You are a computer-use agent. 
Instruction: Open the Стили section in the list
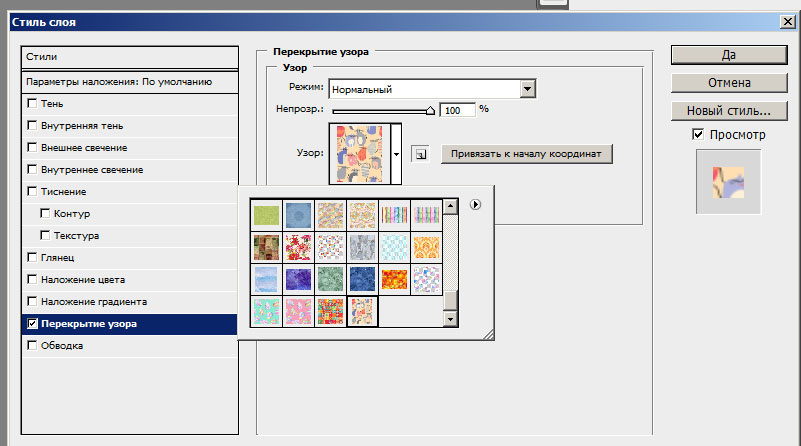point(130,57)
